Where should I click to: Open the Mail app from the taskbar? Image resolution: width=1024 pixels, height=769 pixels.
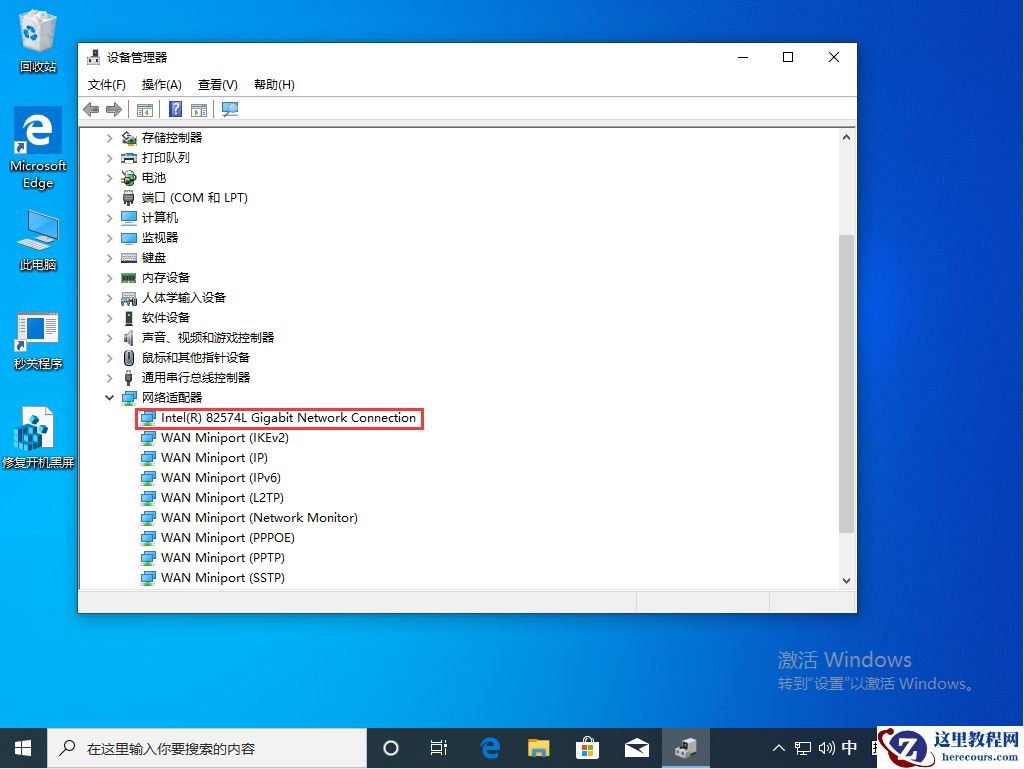click(x=636, y=747)
